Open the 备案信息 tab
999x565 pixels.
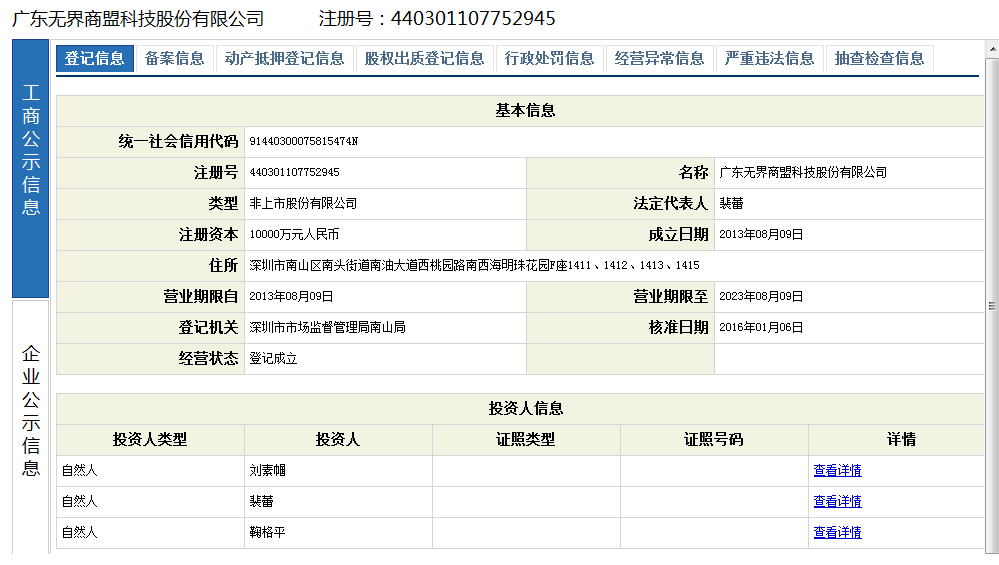pos(174,59)
